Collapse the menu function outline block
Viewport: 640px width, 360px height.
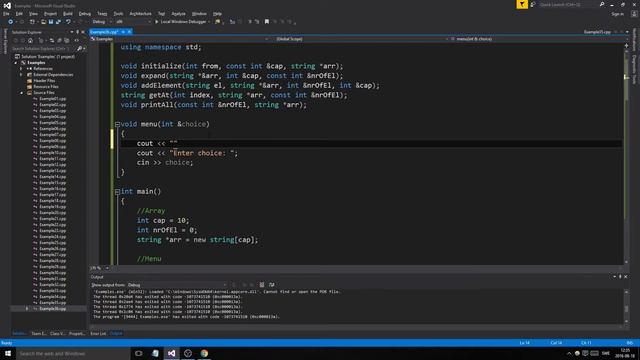point(117,124)
